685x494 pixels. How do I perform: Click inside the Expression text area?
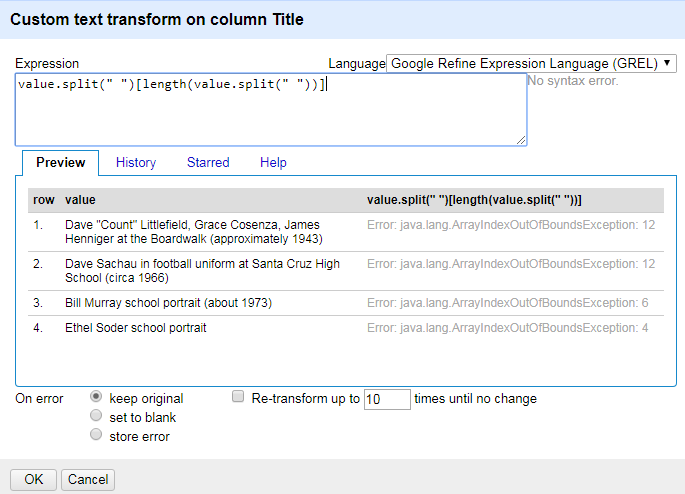271,110
